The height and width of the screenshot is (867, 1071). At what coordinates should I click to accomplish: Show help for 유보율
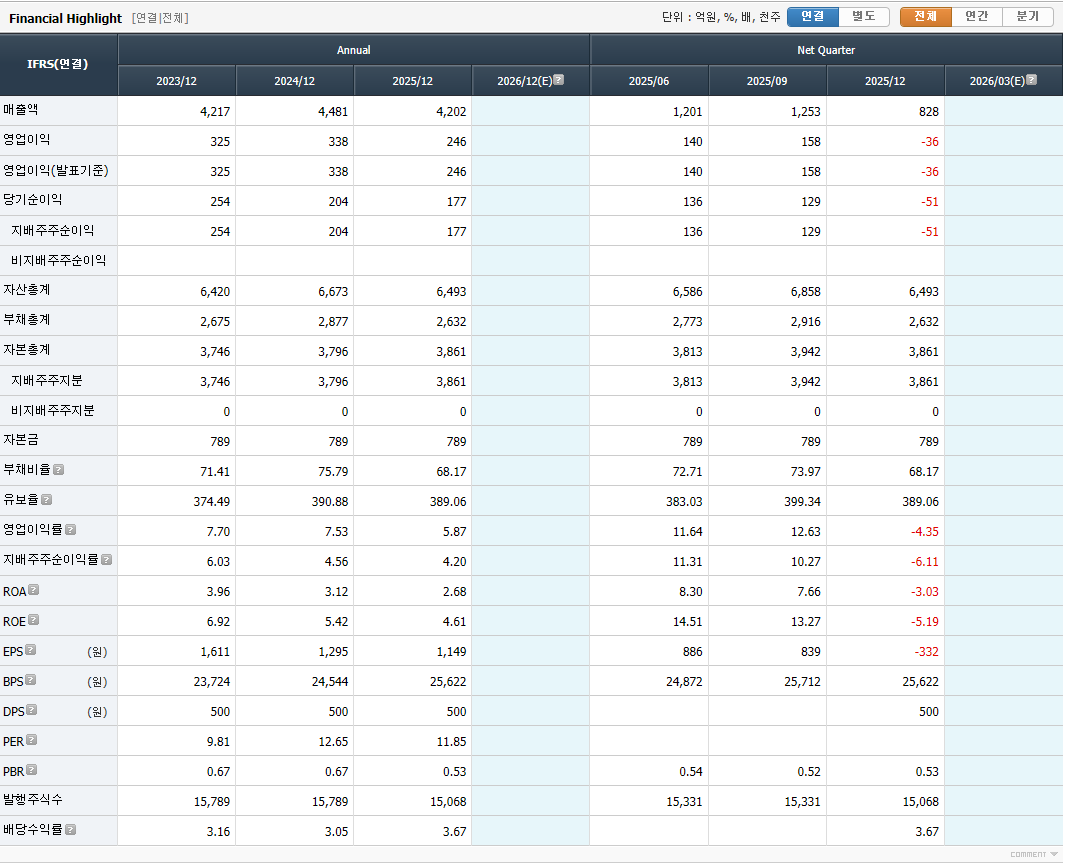[46, 500]
